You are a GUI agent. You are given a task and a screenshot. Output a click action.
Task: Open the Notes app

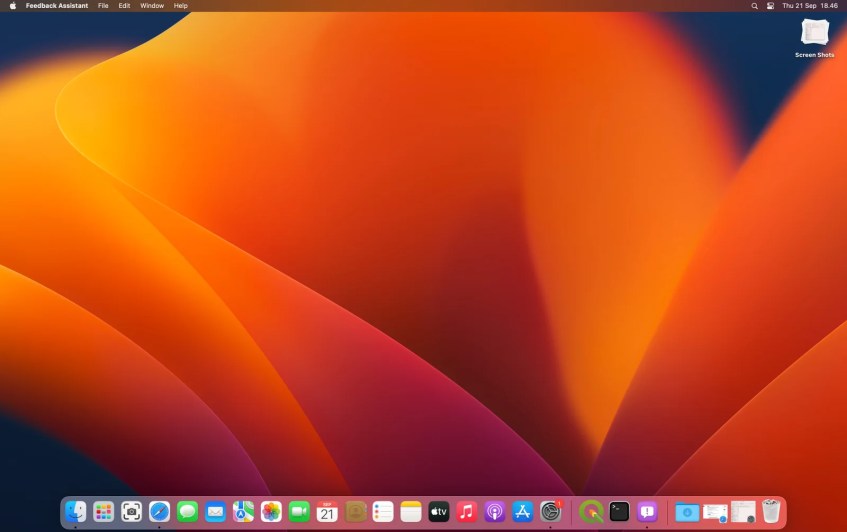tap(411, 511)
